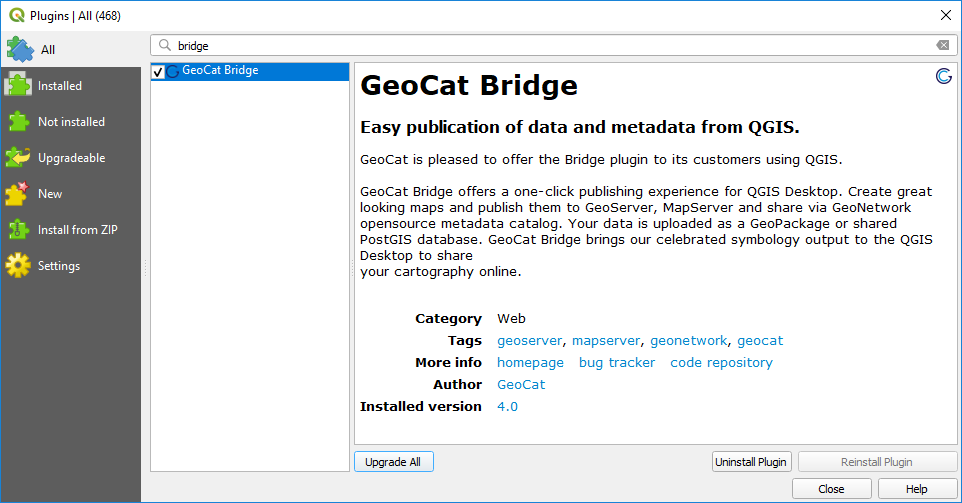Open the plugin homepage link

tap(530, 363)
